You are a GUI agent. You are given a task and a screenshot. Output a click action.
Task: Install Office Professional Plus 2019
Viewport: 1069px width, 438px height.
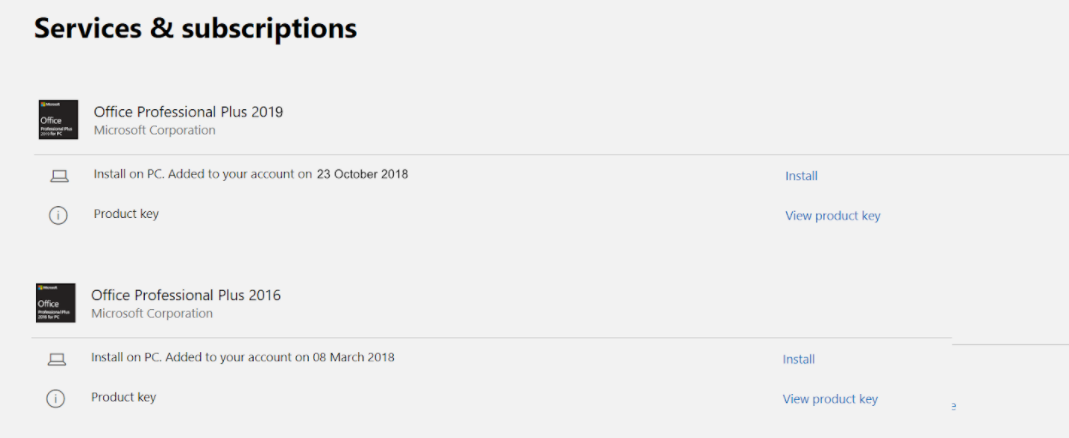801,176
